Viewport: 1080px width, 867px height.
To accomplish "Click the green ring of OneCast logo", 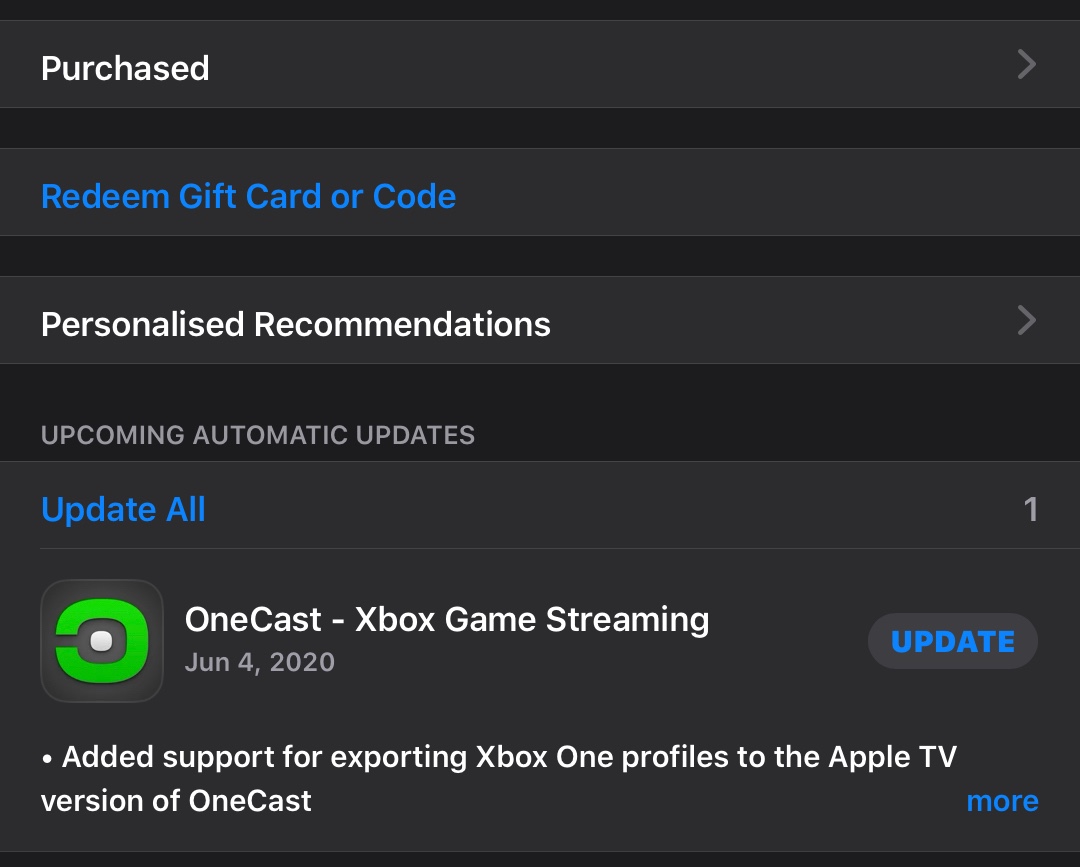I will point(137,642).
